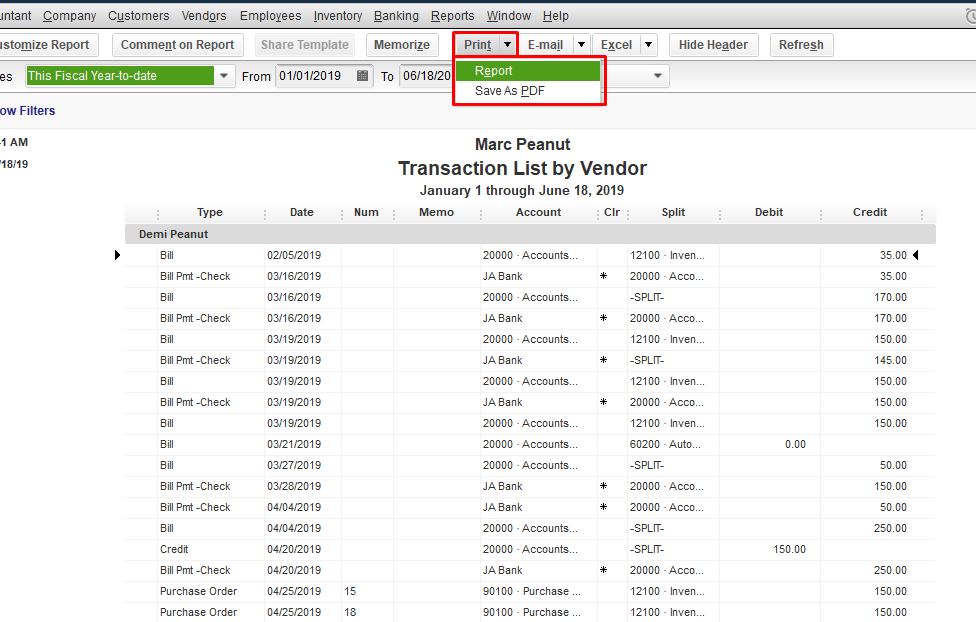The height and width of the screenshot is (622, 976).
Task: Open the From date calendar picker
Action: coord(362,76)
